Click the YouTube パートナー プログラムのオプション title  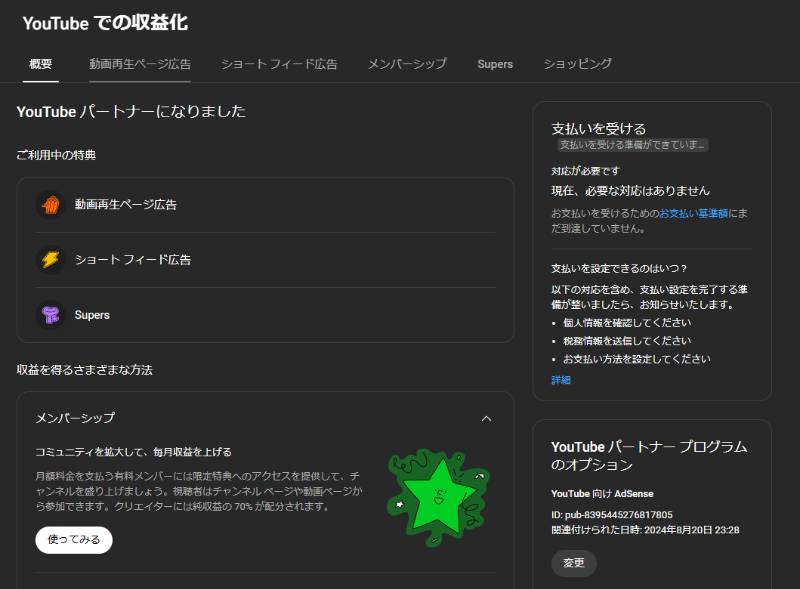649,455
